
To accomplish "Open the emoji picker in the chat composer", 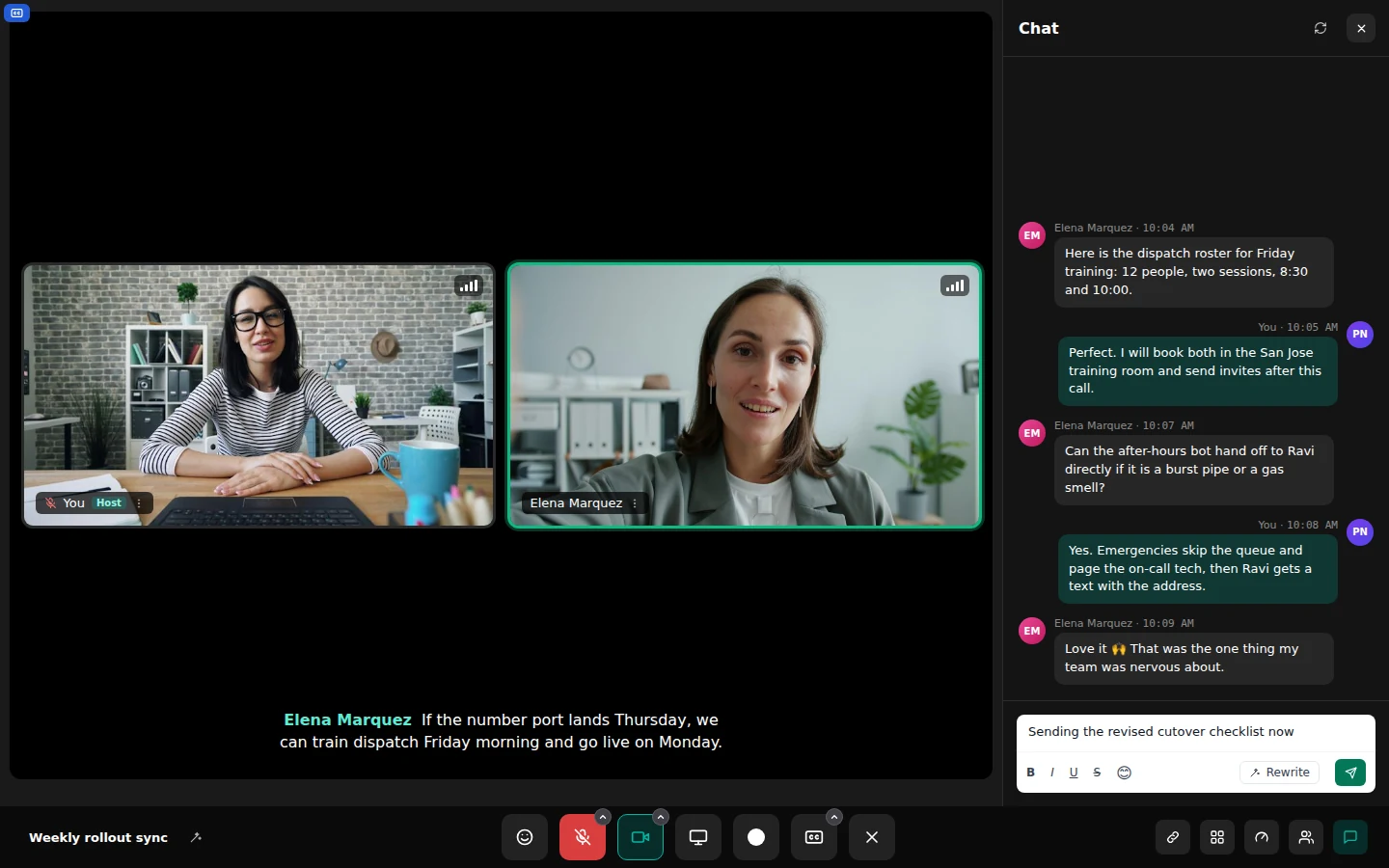I will [x=1124, y=773].
